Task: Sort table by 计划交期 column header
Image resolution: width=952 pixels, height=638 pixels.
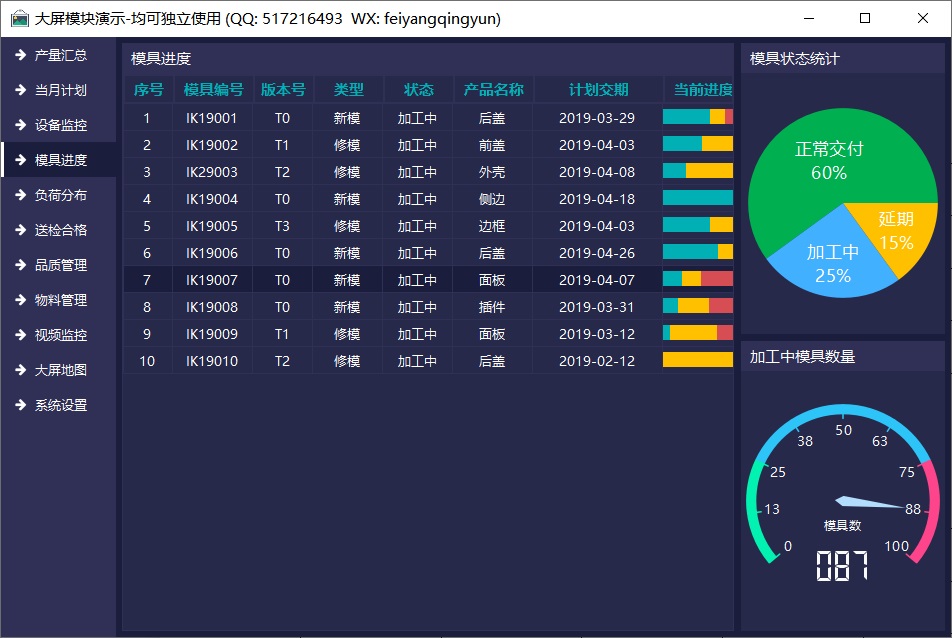Action: tap(598, 90)
